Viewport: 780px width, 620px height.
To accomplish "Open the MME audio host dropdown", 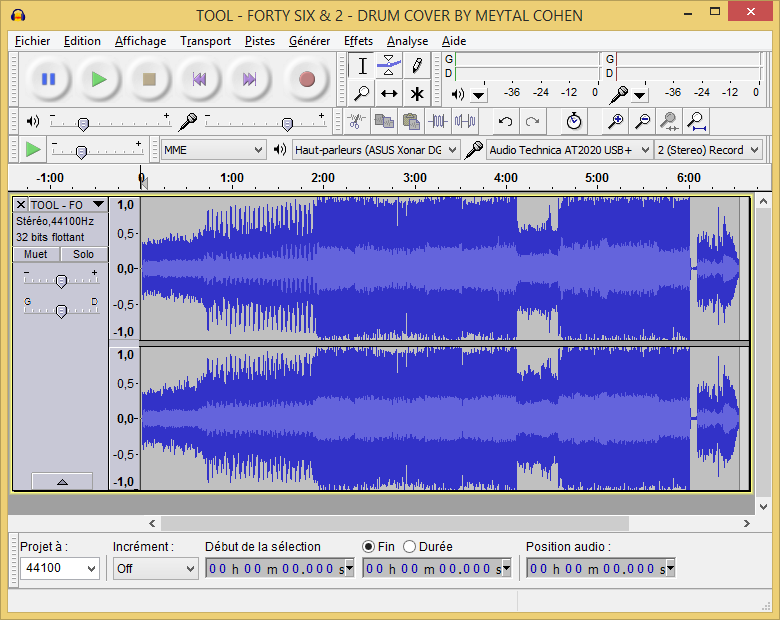I will pyautogui.click(x=214, y=149).
